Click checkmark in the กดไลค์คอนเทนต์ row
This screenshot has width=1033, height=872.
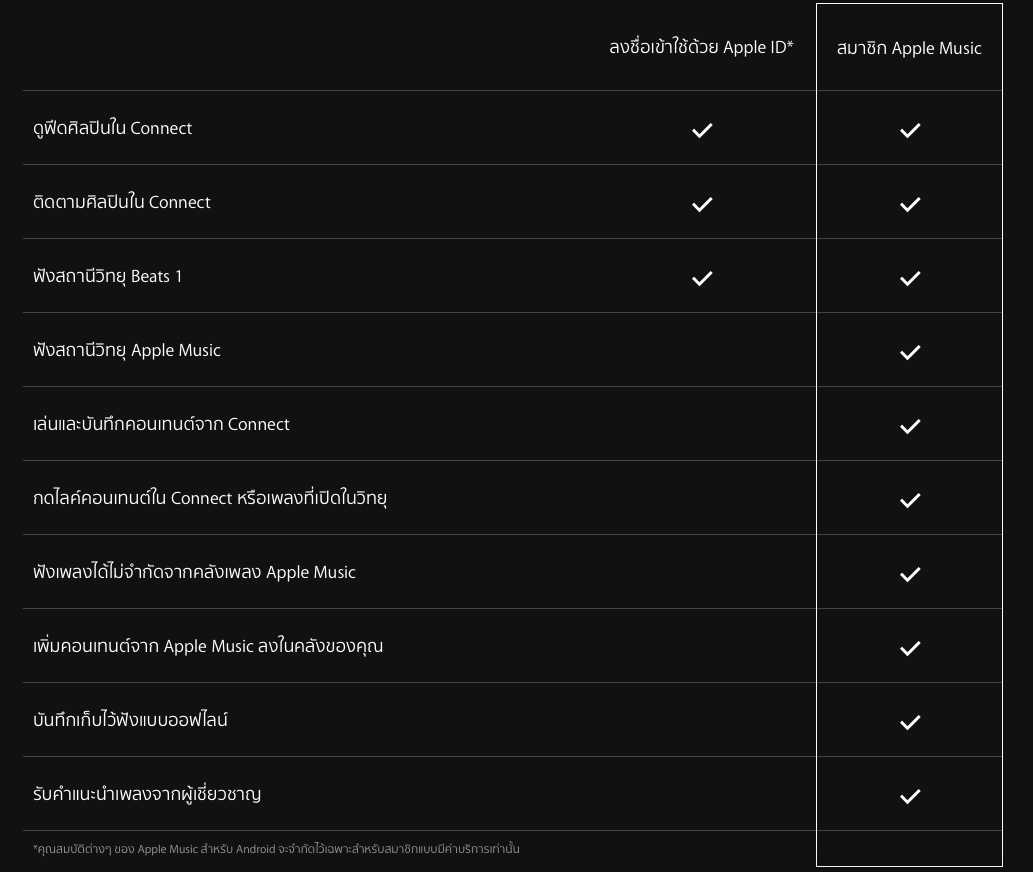910,500
